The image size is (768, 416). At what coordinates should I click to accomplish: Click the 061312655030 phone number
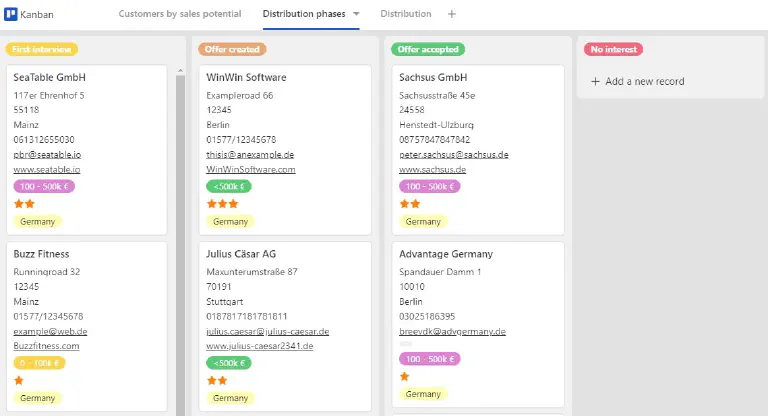coord(44,140)
